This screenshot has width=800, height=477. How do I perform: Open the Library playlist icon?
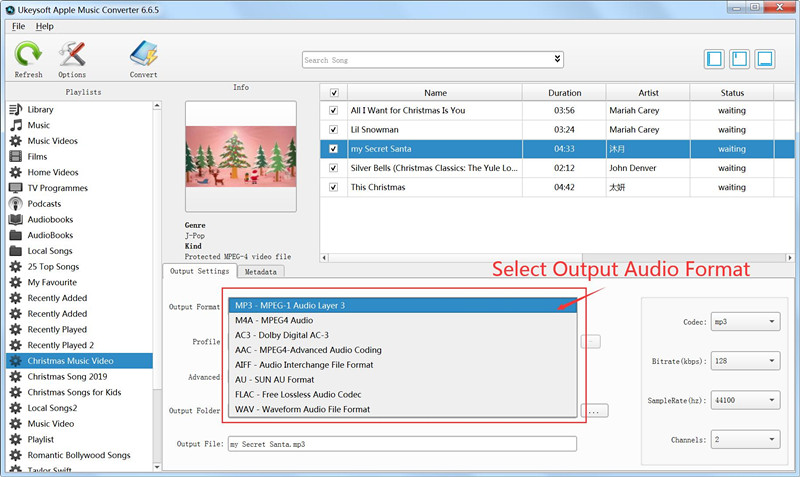point(16,109)
